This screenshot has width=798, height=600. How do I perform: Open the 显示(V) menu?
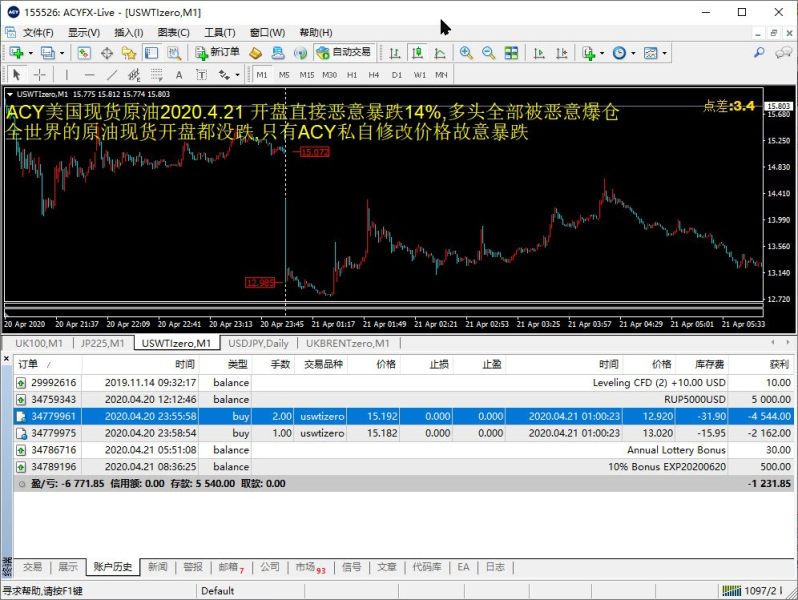(84, 33)
